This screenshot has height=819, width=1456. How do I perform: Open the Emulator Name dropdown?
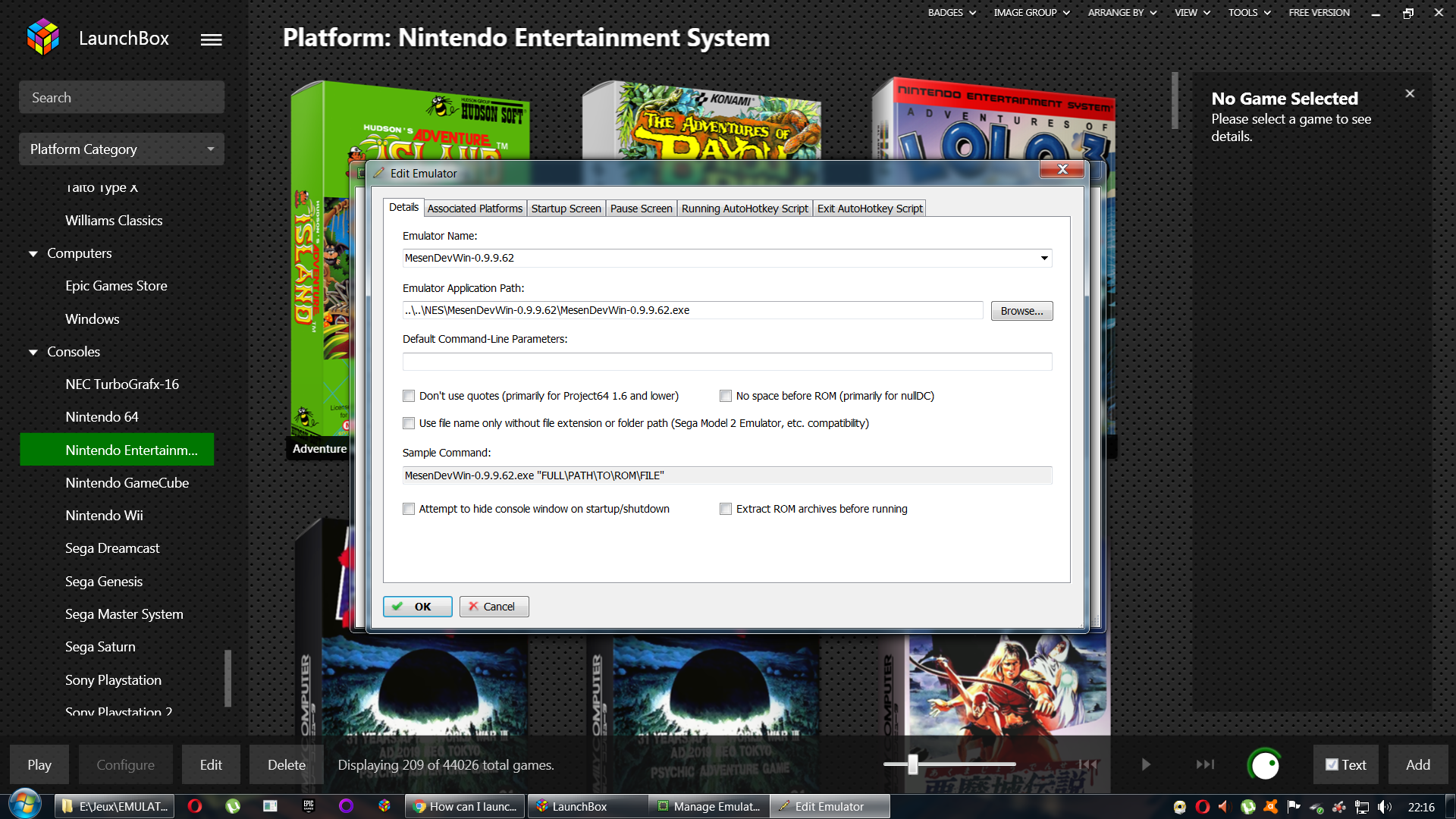pos(1044,258)
